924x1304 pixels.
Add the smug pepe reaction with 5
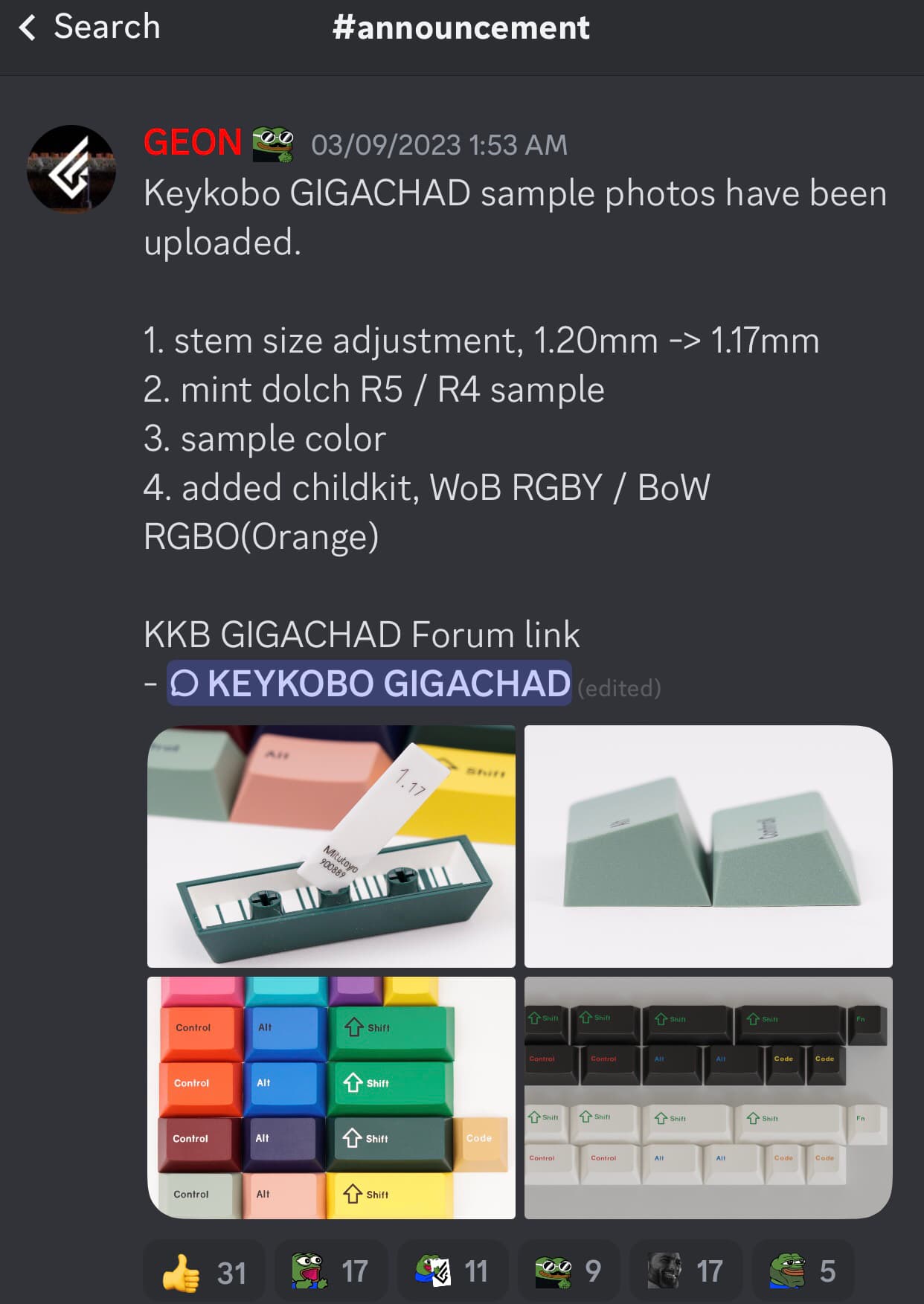point(803,1271)
